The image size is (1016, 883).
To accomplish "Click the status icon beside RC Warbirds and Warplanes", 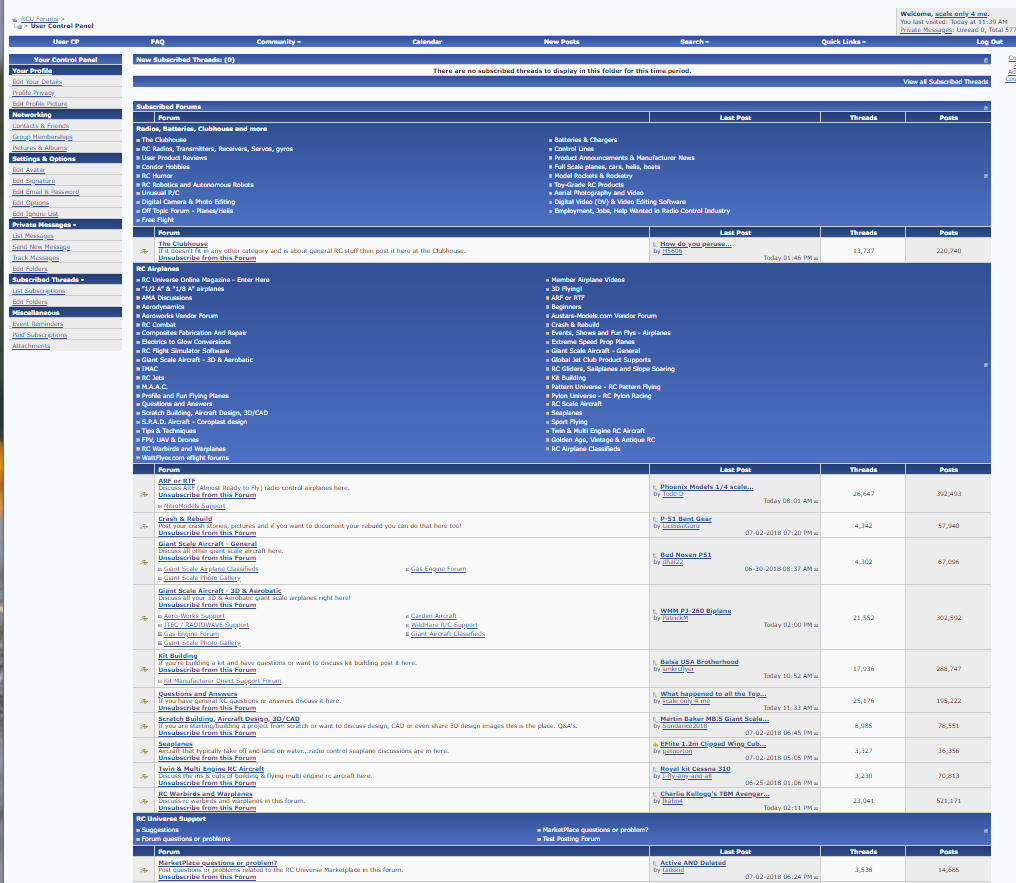I will pos(144,800).
